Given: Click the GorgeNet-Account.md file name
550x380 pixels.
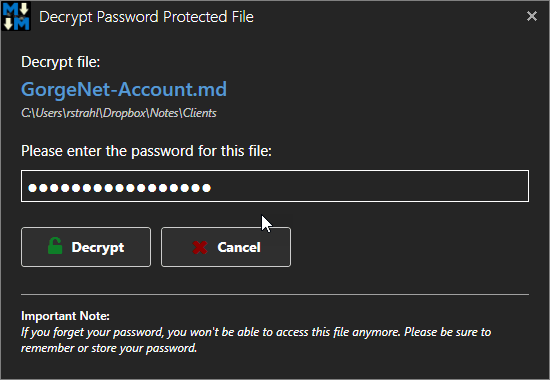Looking at the screenshot, I should (124, 89).
